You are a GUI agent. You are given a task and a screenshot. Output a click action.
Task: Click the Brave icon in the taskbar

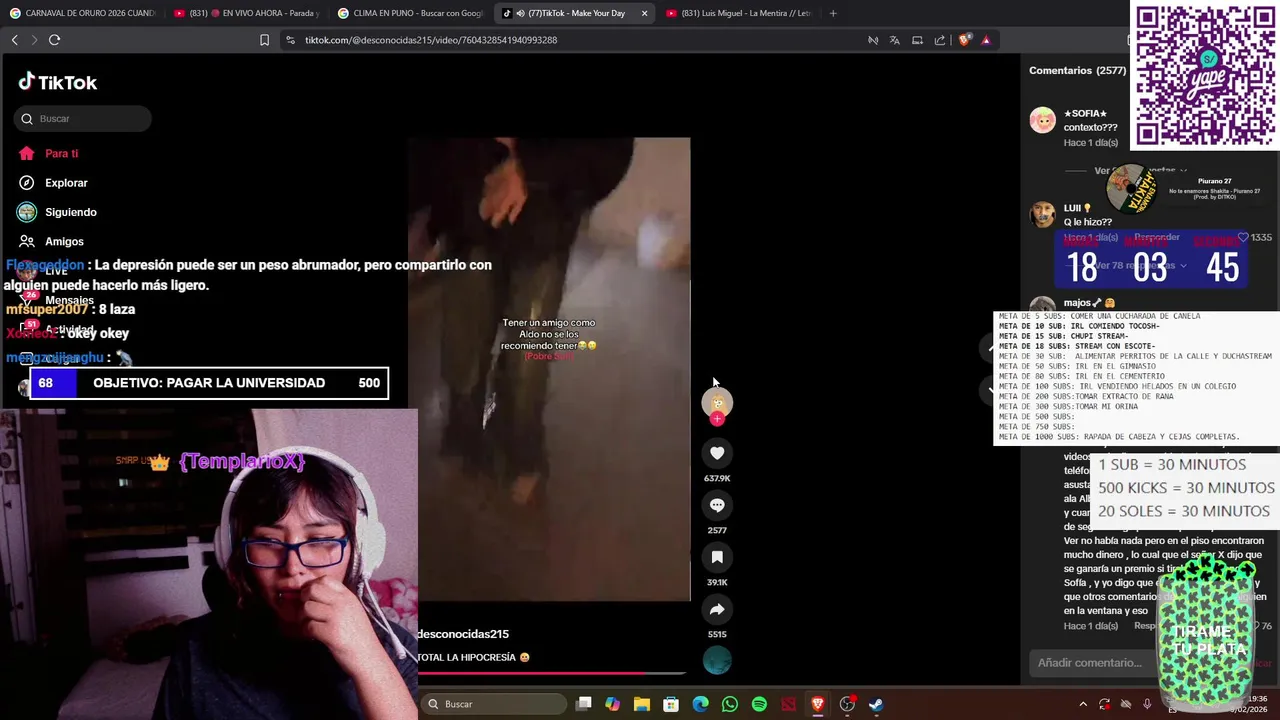coord(818,704)
